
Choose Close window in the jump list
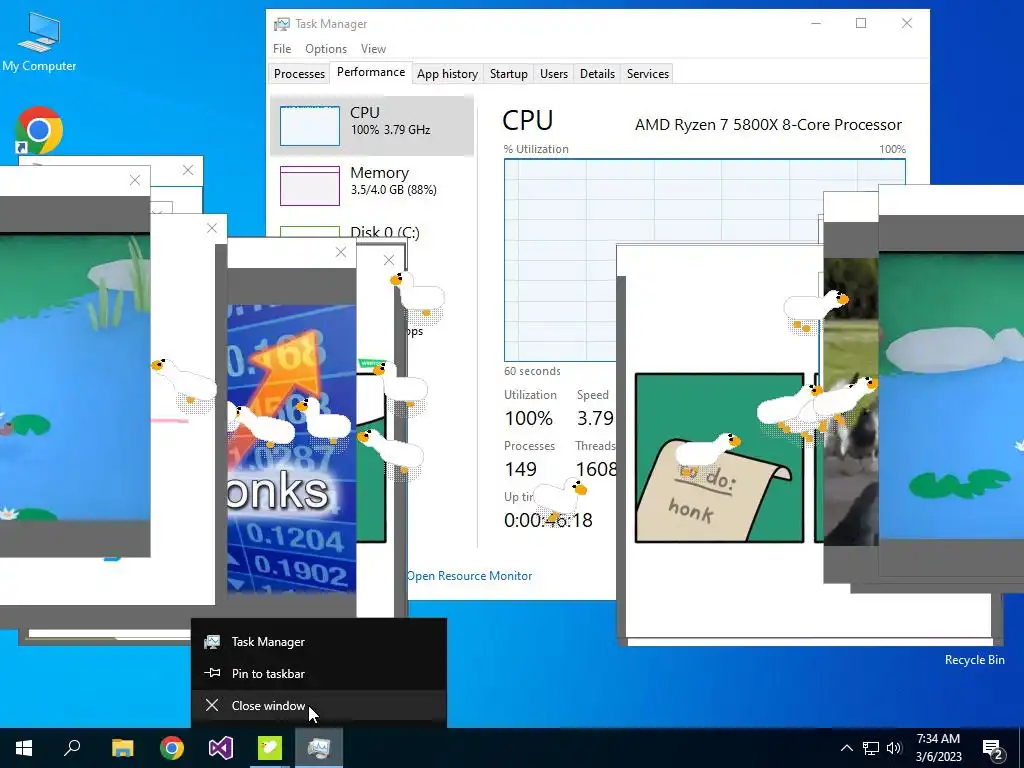pos(319,706)
